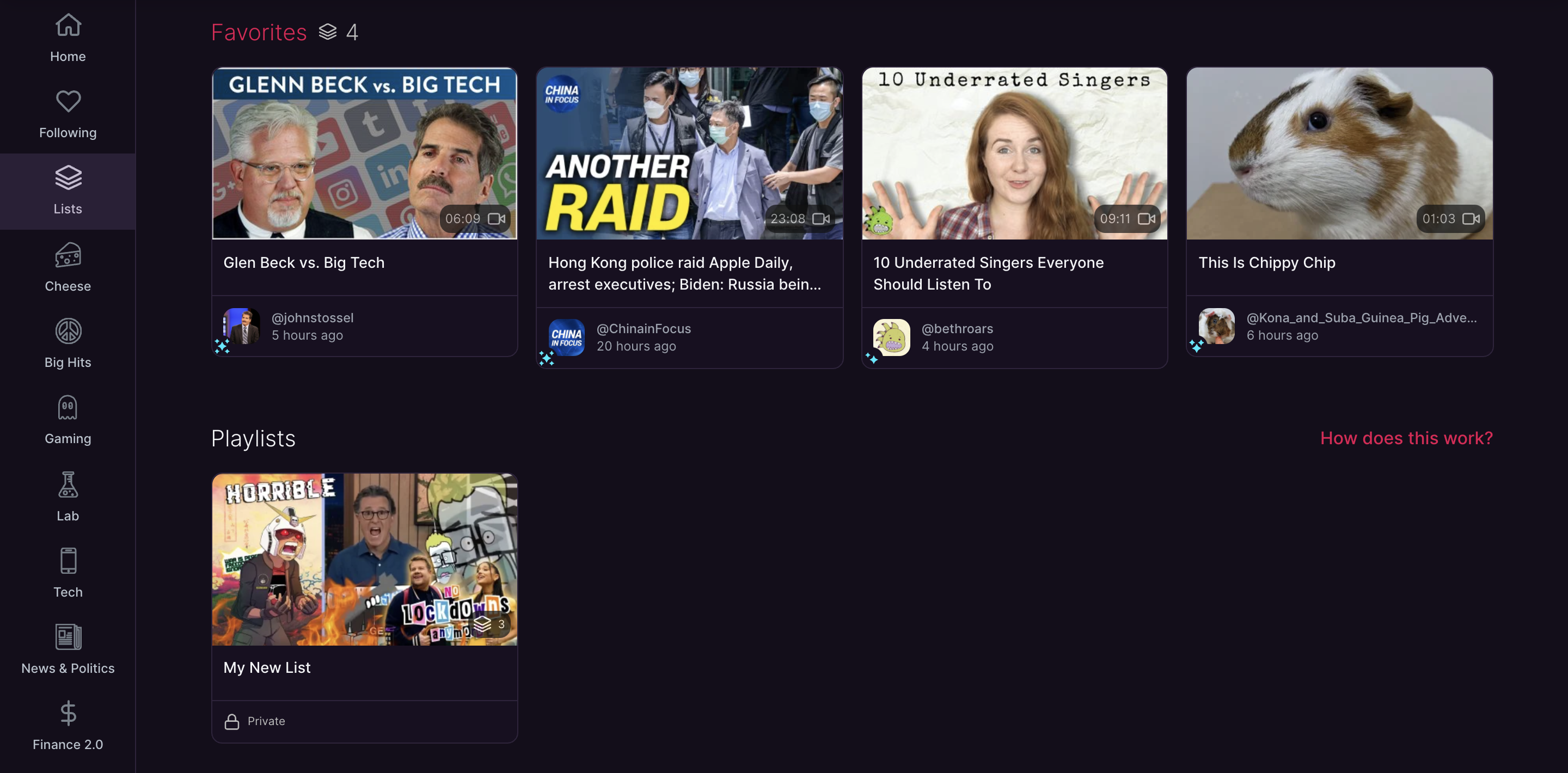The height and width of the screenshot is (773, 1568).
Task: Open the @johnstossel channel link
Action: pyautogui.click(x=313, y=318)
